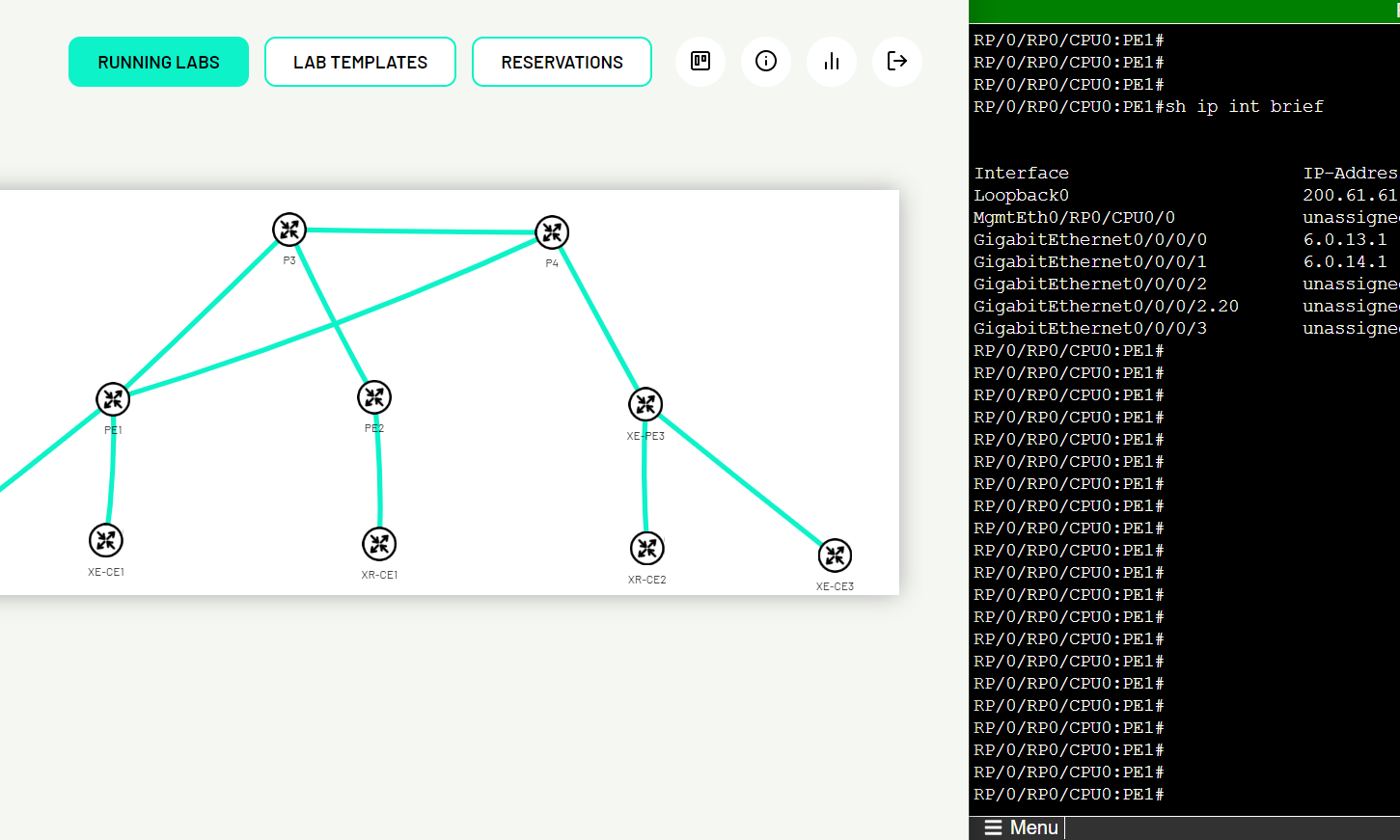Screen dimensions: 1400x840
Task: Click the P3 router node icon
Action: (x=288, y=230)
